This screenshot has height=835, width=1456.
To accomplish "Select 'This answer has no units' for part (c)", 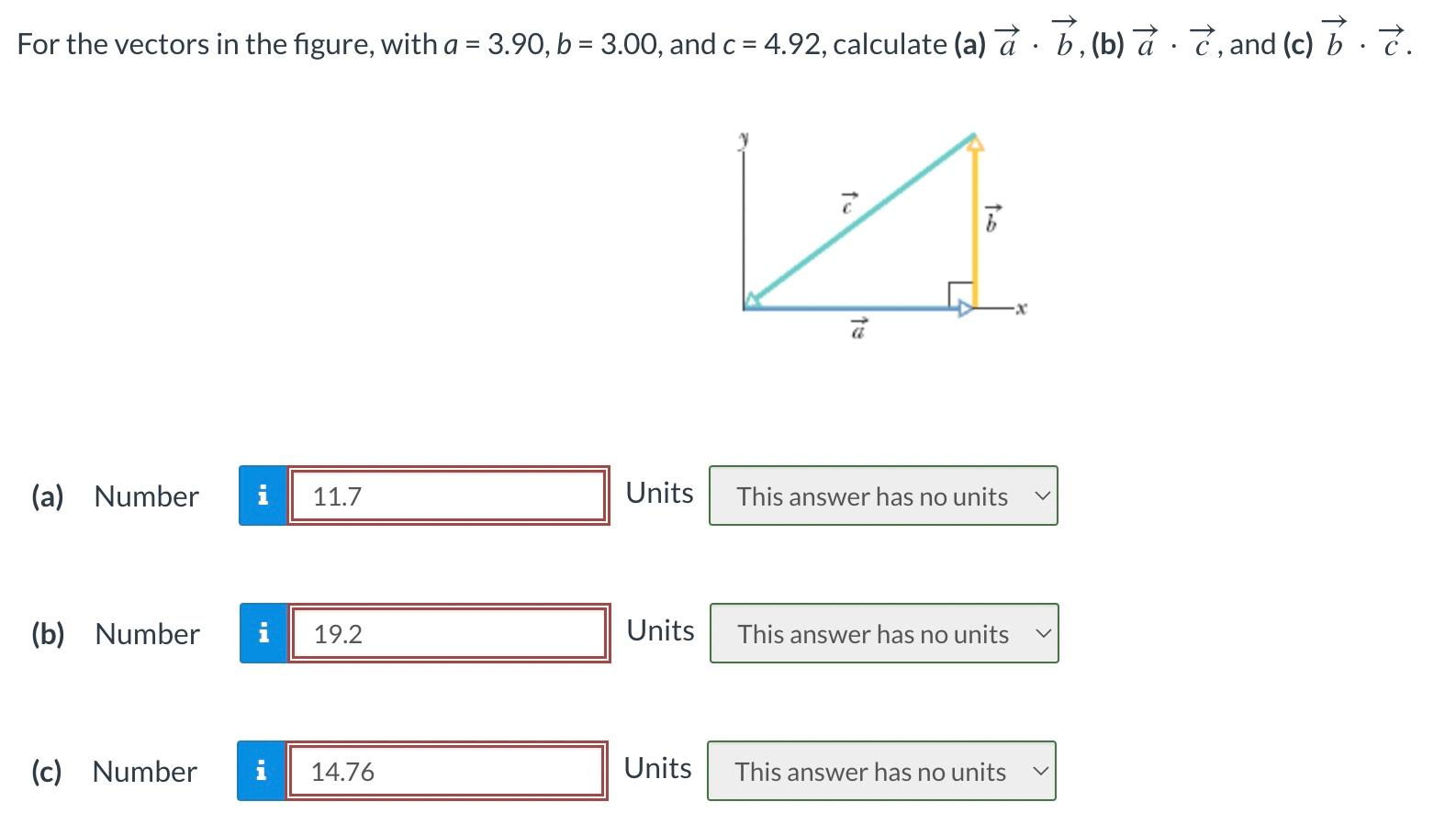I will 868,772.
